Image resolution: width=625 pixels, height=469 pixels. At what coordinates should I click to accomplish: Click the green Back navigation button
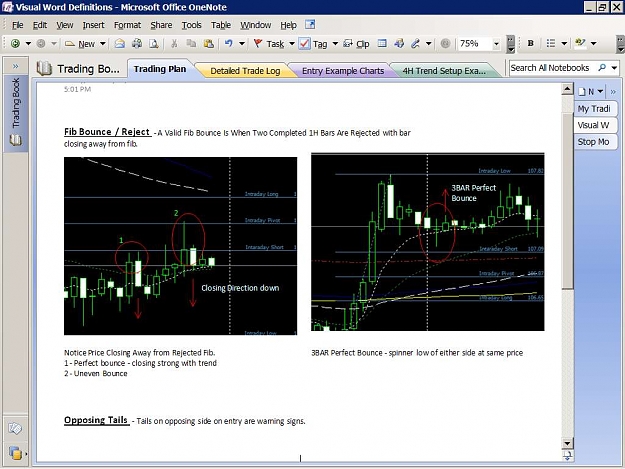click(x=16, y=43)
